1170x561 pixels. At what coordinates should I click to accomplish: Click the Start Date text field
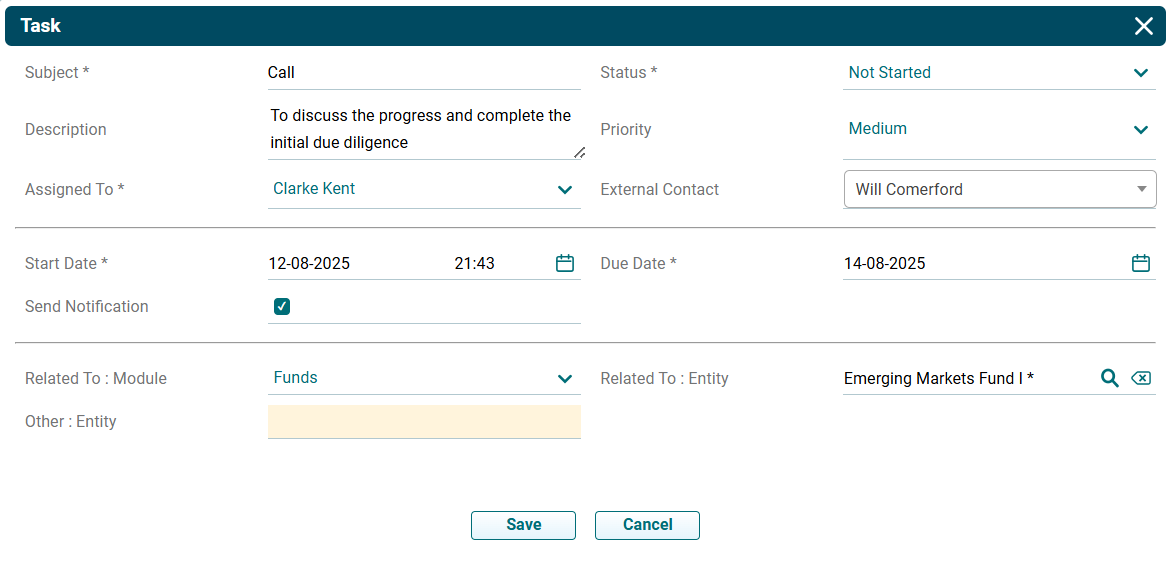340,264
